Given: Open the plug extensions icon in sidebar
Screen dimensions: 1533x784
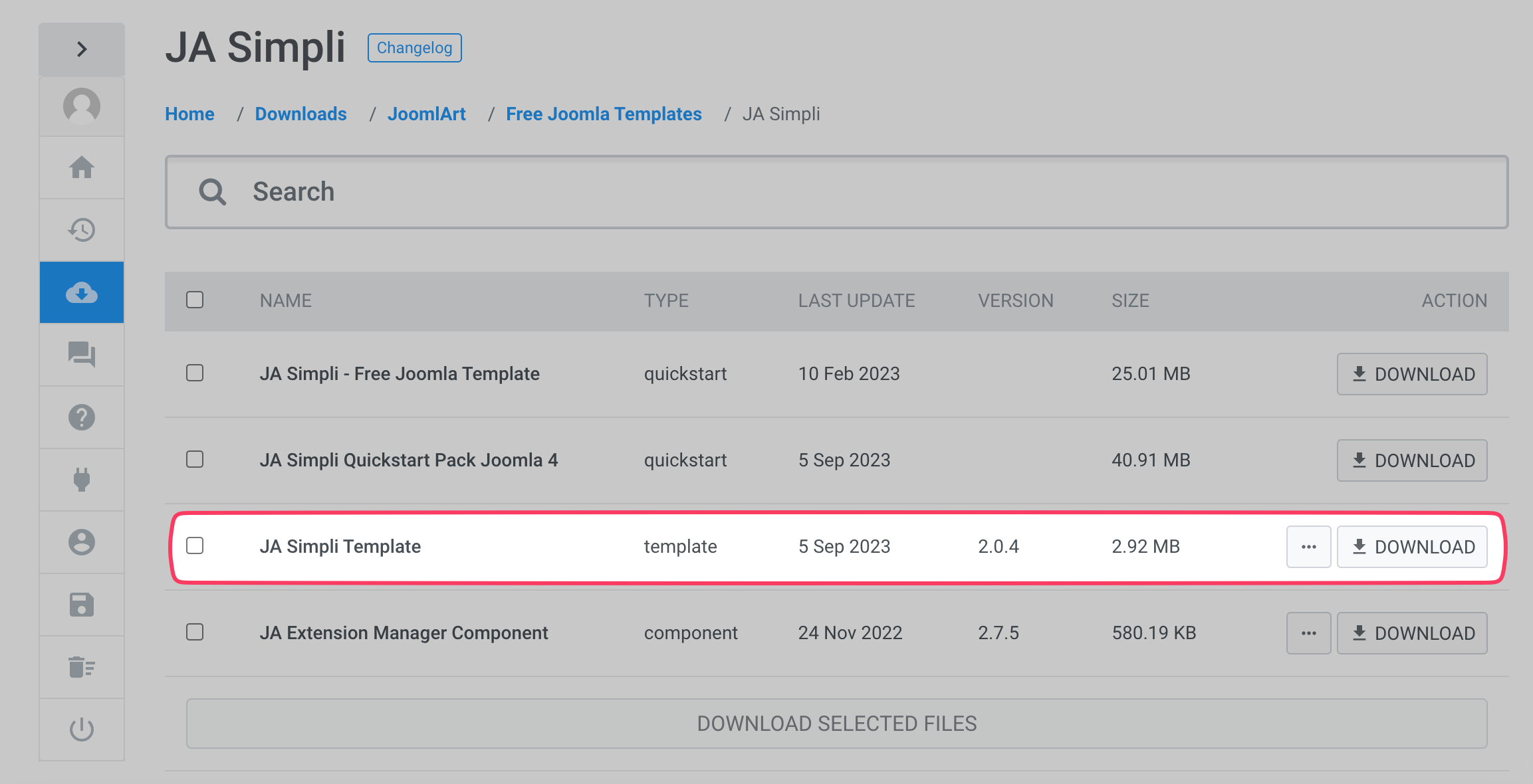Looking at the screenshot, I should point(82,479).
